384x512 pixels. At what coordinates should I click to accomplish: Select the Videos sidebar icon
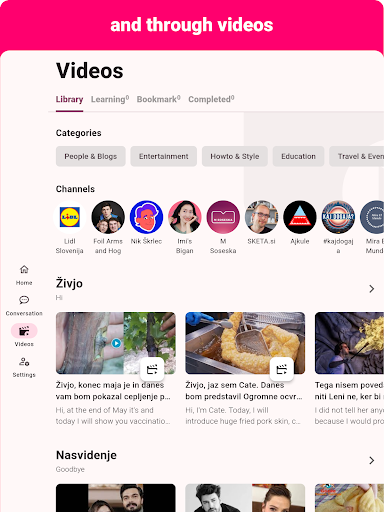24,331
